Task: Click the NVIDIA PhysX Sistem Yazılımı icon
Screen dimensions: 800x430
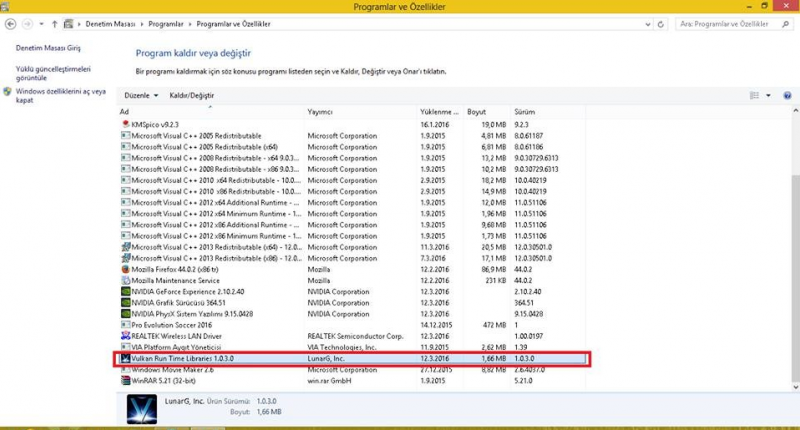Action: (126, 314)
